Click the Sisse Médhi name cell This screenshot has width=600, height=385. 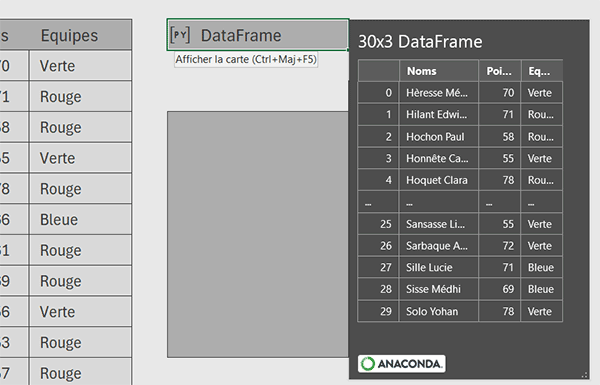[x=439, y=289]
